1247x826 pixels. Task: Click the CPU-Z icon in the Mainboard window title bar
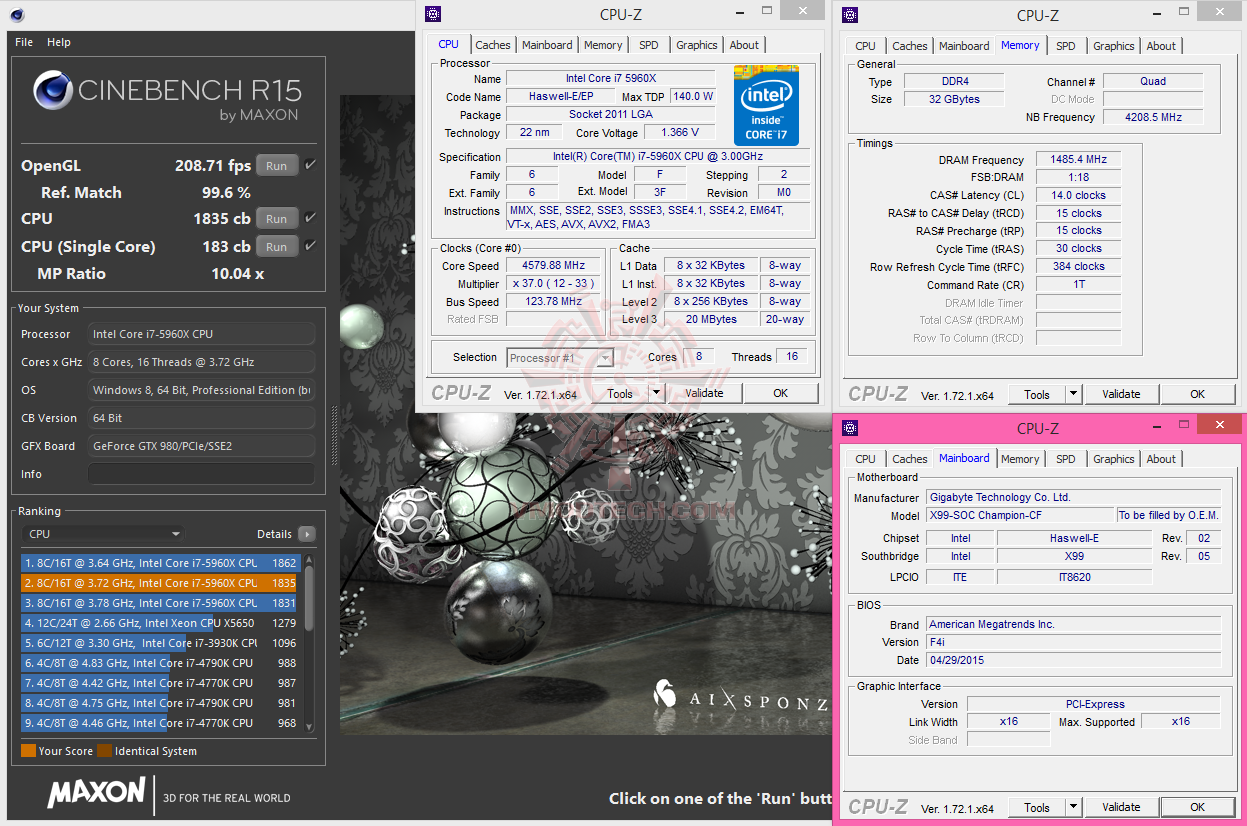coord(850,428)
